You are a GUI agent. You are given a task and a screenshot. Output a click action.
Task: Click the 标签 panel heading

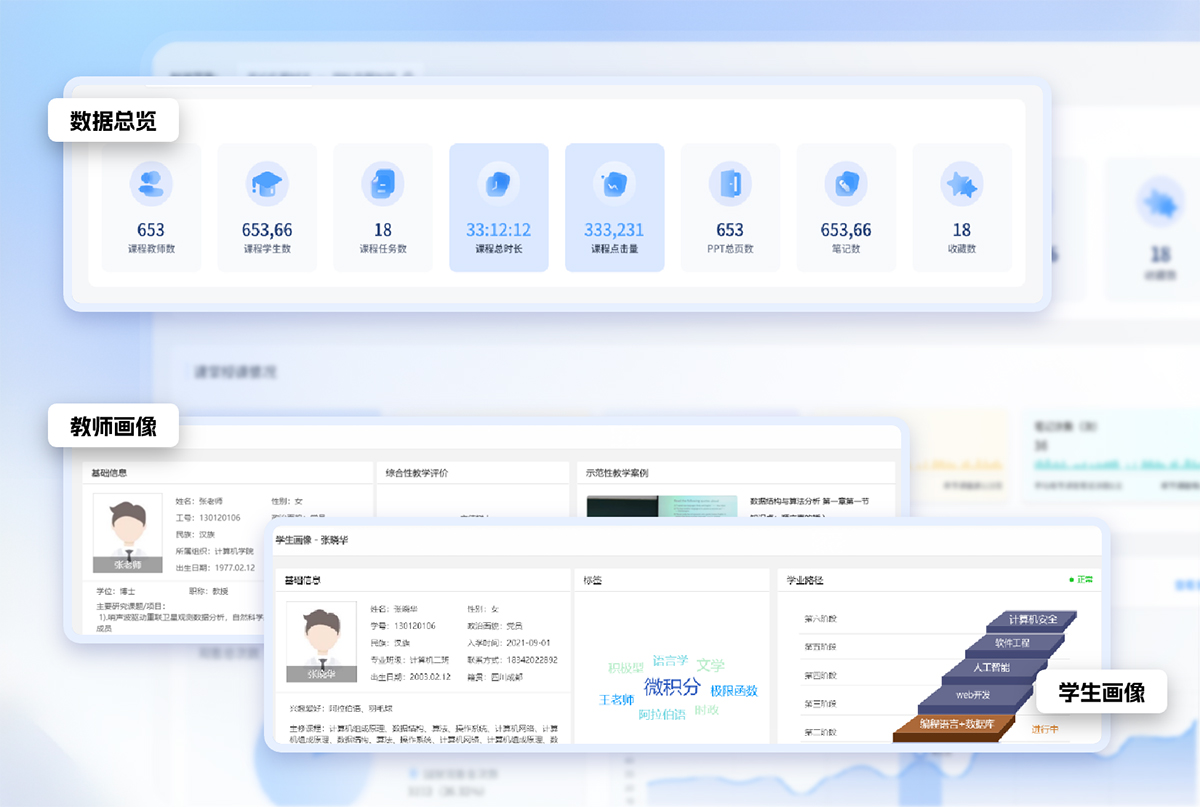click(x=593, y=580)
